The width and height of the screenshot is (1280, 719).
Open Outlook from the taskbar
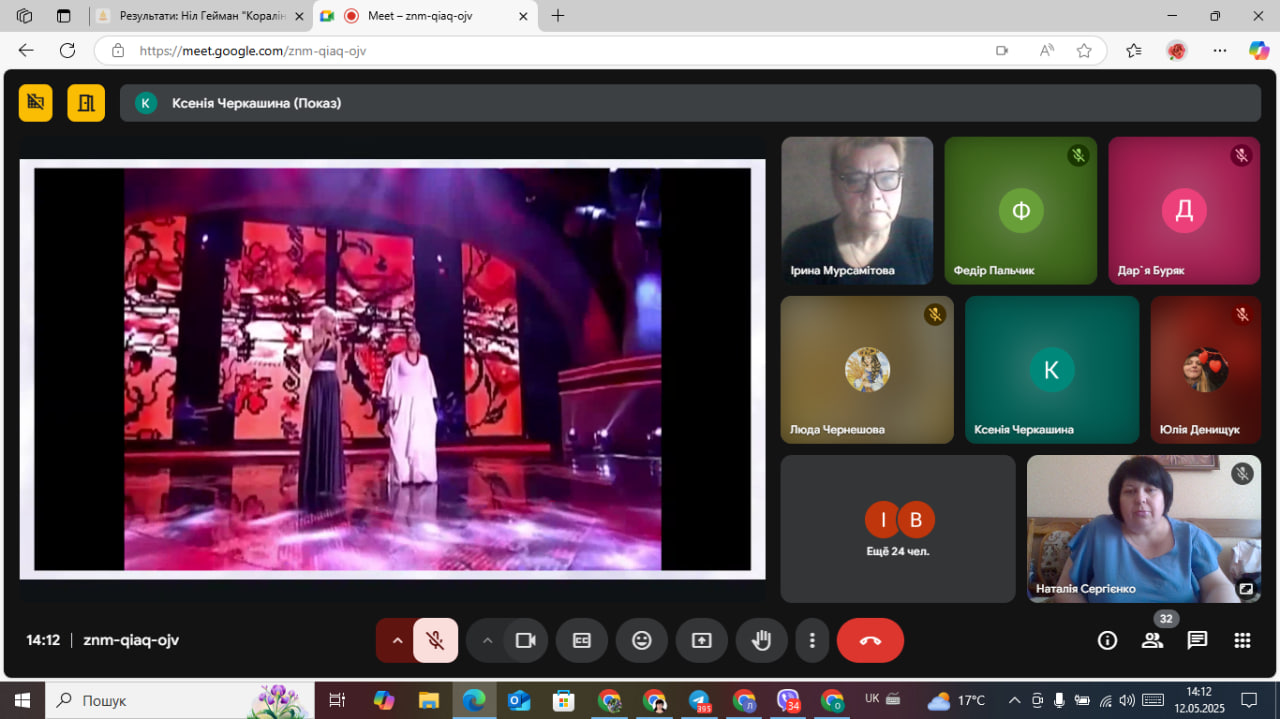point(519,700)
